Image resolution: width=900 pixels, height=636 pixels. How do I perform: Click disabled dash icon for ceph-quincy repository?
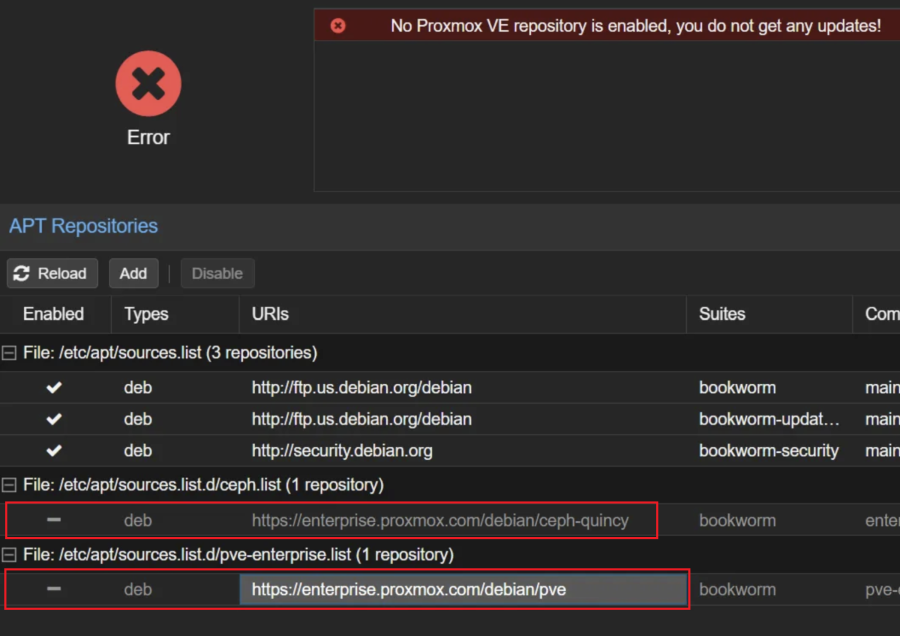click(x=54, y=520)
